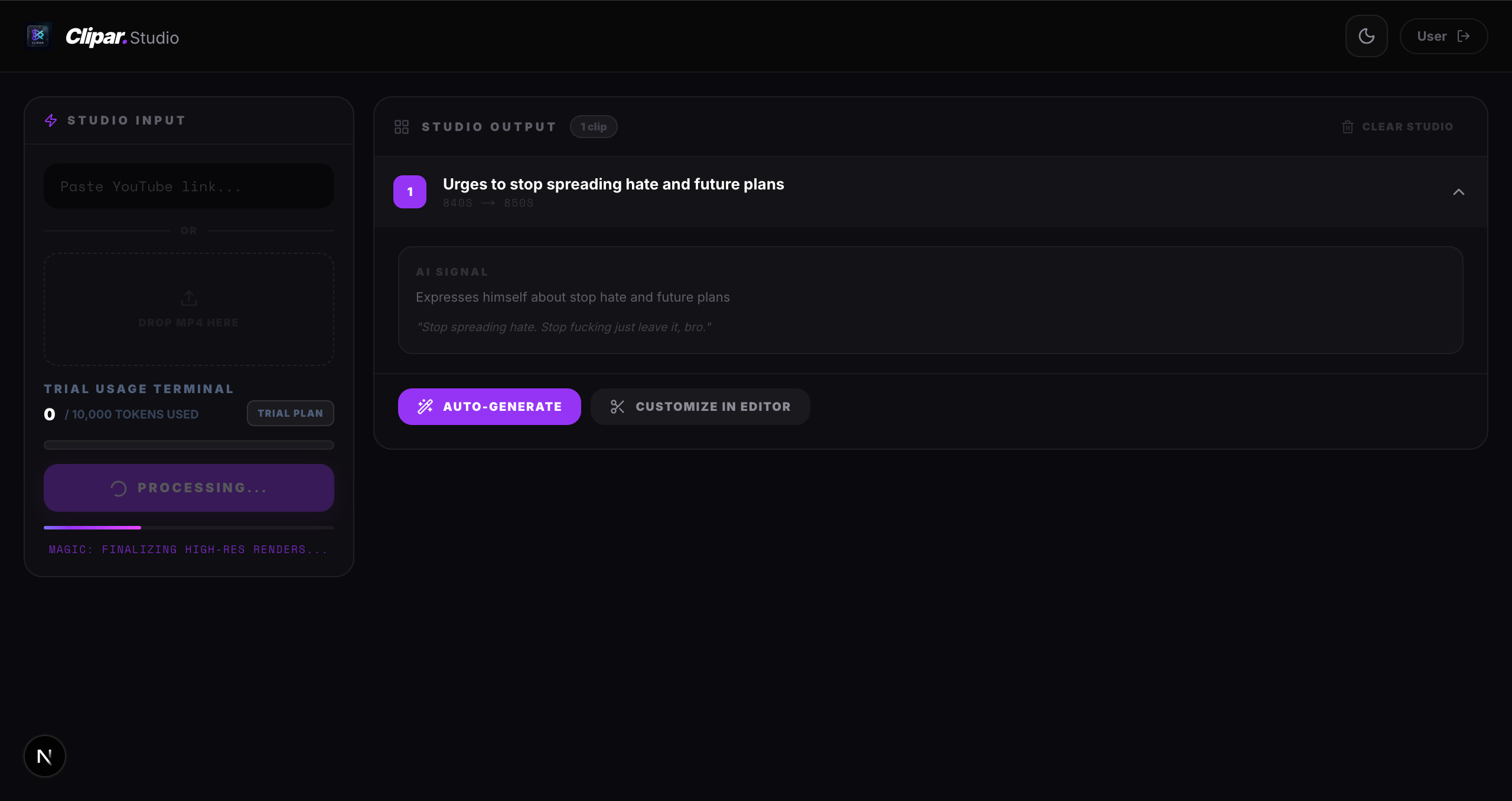Image resolution: width=1512 pixels, height=801 pixels.
Task: Click the Auto-Generate button
Action: (x=489, y=407)
